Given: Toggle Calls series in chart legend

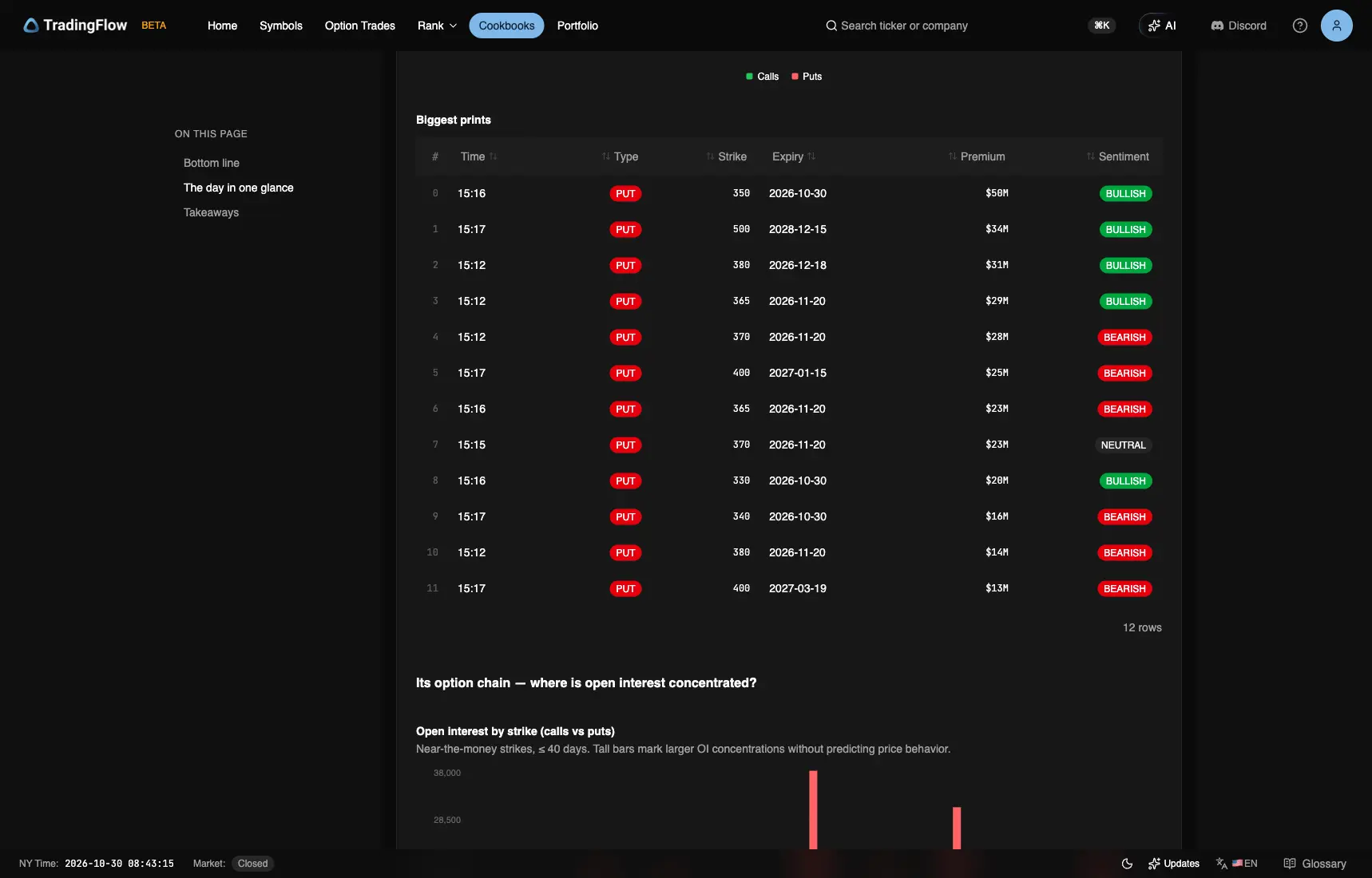Looking at the screenshot, I should pos(762,77).
